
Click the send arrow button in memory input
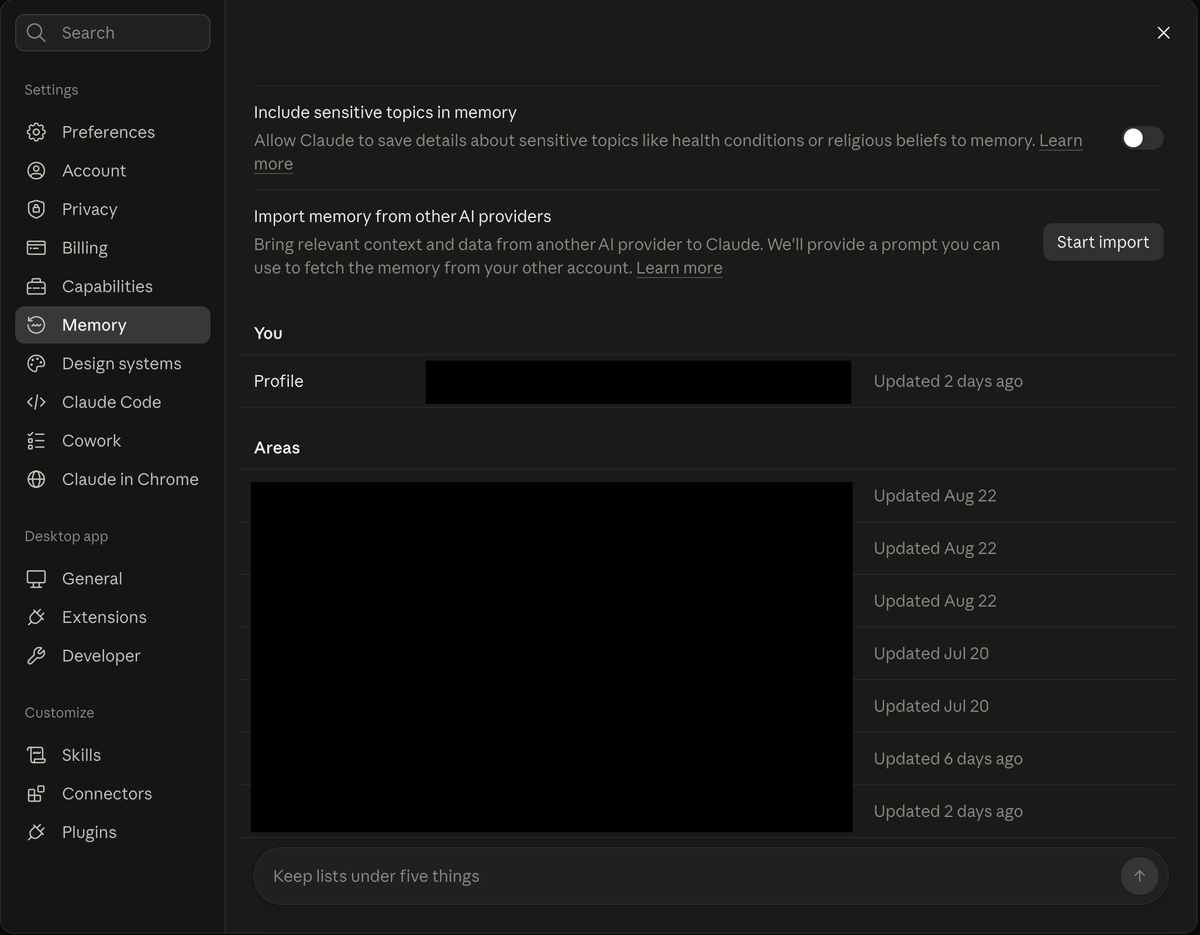pos(1139,876)
